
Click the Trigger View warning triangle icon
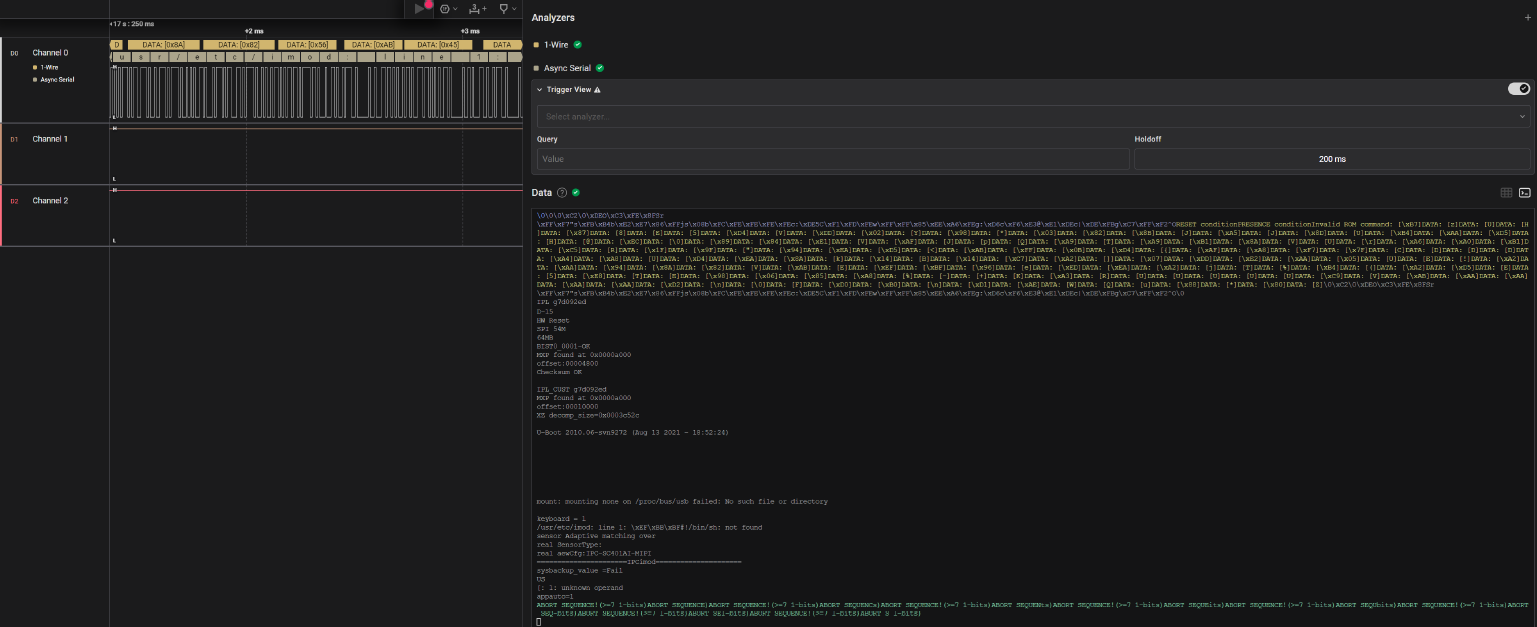tap(597, 89)
